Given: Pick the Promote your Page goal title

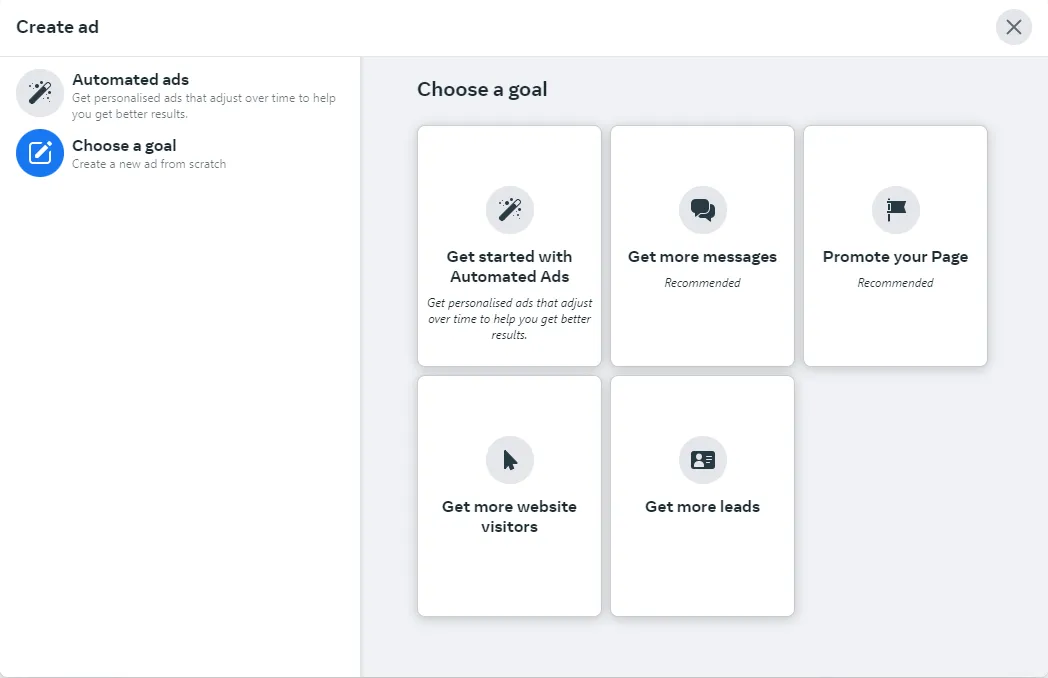Looking at the screenshot, I should click(896, 257).
